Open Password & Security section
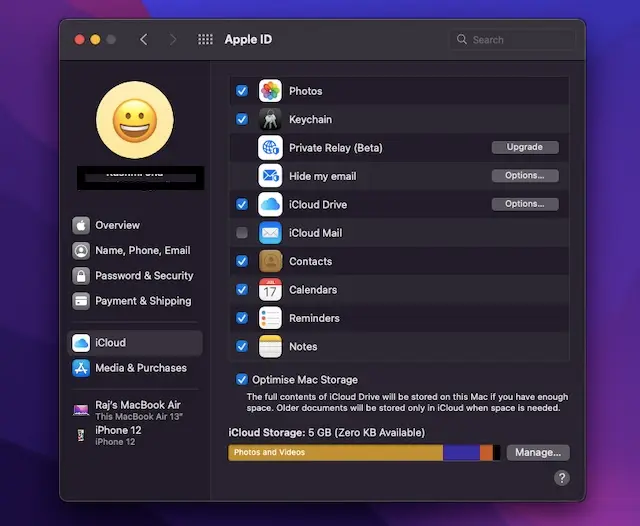 pyautogui.click(x=135, y=276)
